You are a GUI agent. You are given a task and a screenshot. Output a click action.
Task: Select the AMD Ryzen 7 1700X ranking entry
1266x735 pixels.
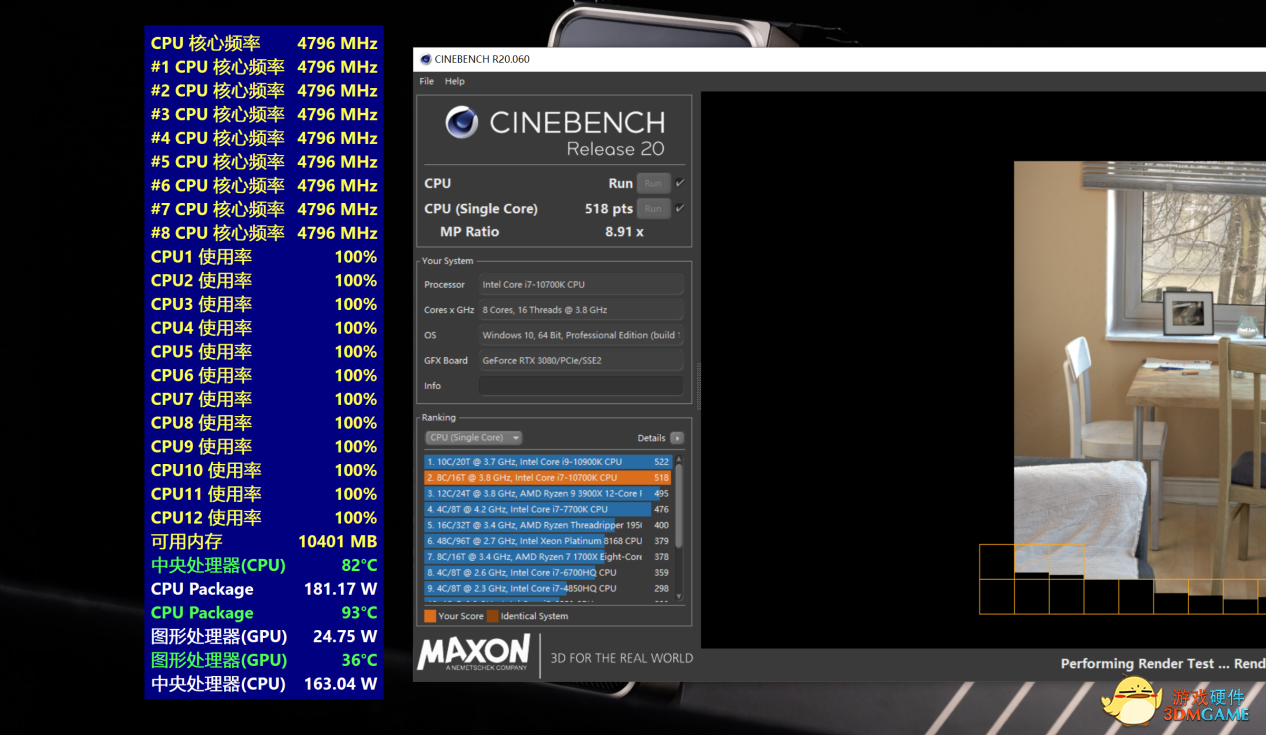(x=548, y=557)
